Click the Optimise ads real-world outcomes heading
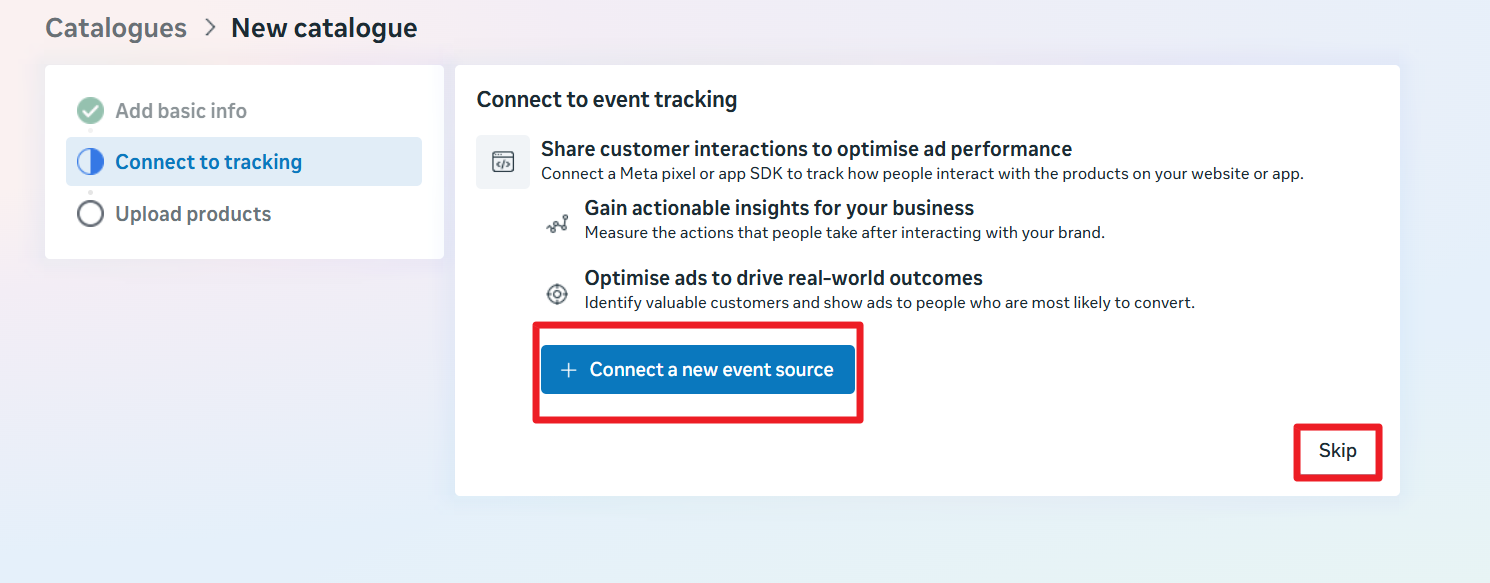 783,278
